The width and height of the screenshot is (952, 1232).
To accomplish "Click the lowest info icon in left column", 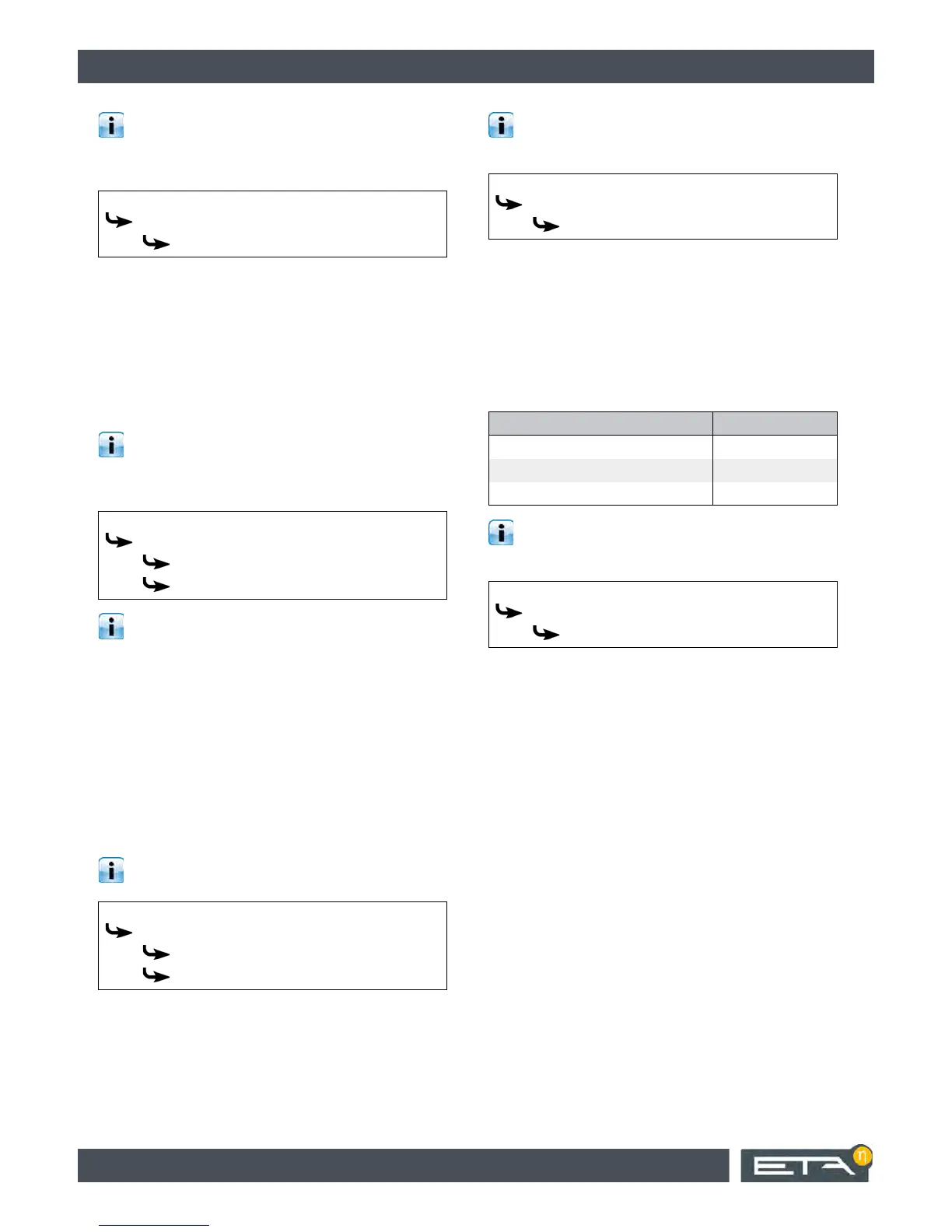I will coord(111,870).
